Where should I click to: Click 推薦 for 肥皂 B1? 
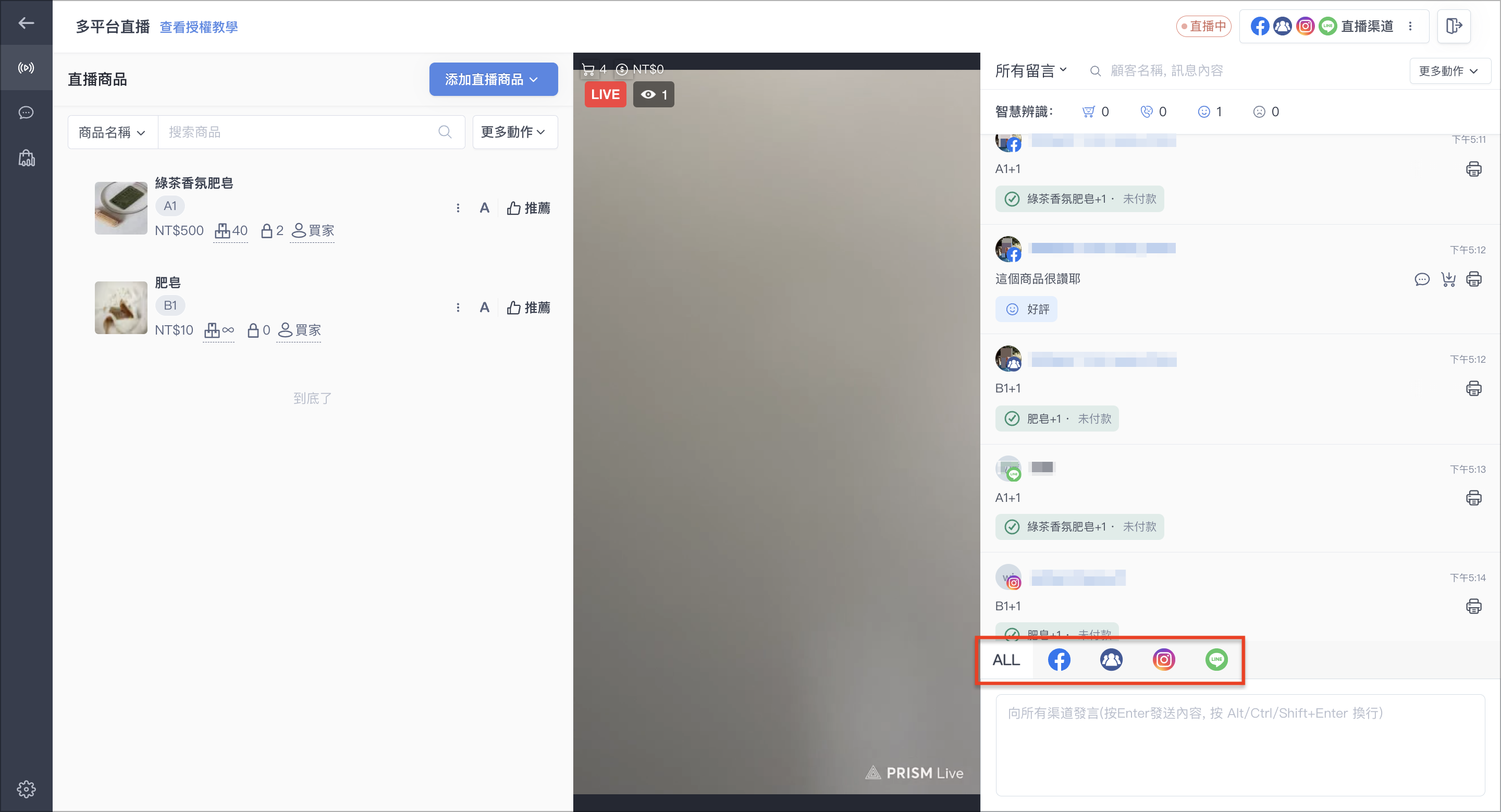(x=528, y=307)
